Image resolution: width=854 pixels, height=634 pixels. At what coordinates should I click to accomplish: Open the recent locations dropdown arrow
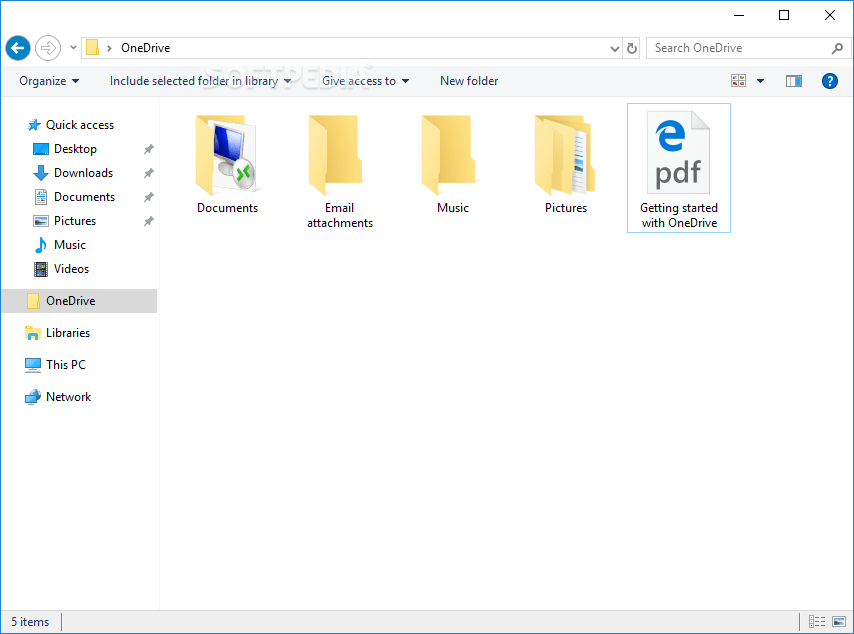[x=73, y=48]
